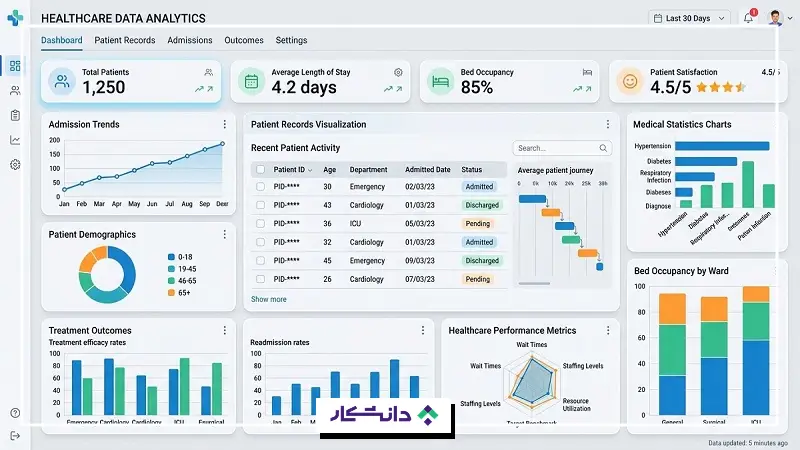Check the box for the ICU patient row
Screen dimensions: 800x450
point(260,223)
